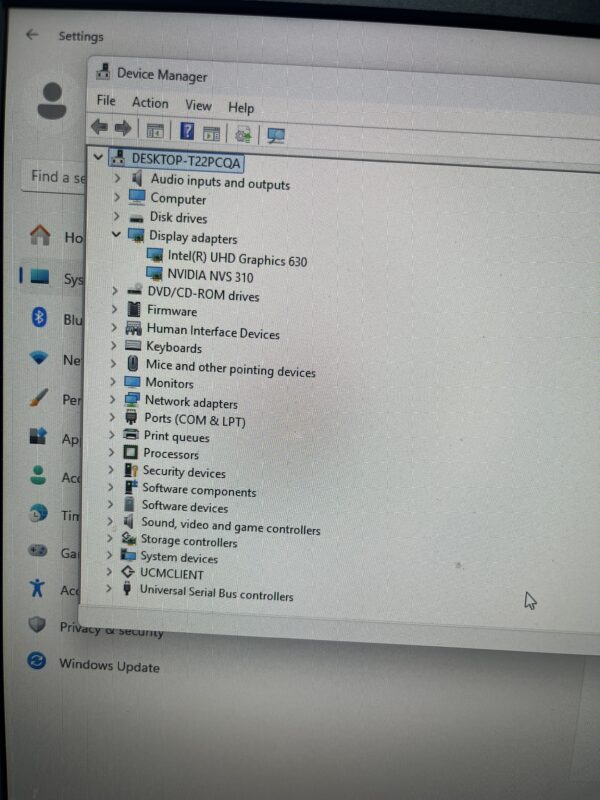Select the Storage controllers label
The height and width of the screenshot is (800, 600).
(189, 541)
